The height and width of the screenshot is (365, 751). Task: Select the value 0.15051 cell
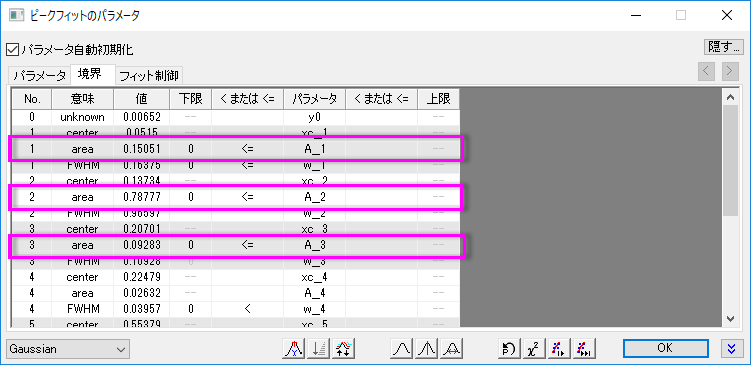point(142,149)
